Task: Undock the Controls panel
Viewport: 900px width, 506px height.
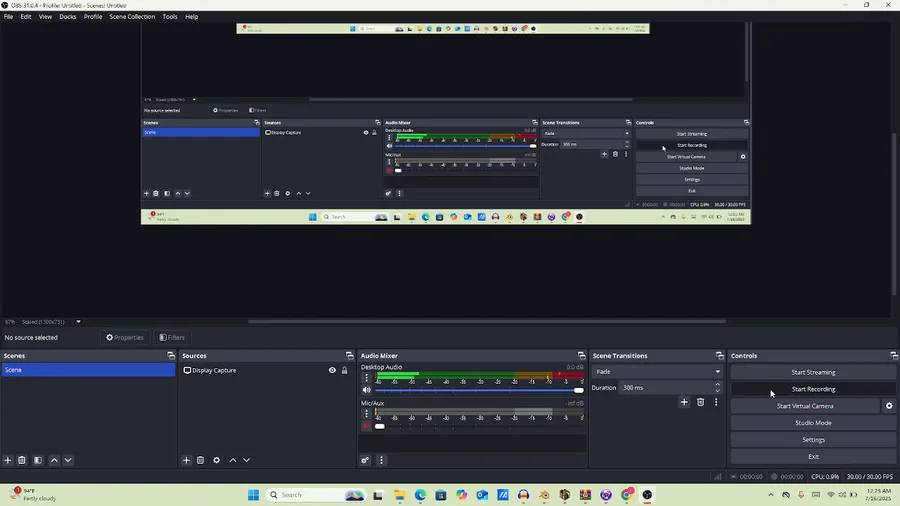Action: coord(894,356)
